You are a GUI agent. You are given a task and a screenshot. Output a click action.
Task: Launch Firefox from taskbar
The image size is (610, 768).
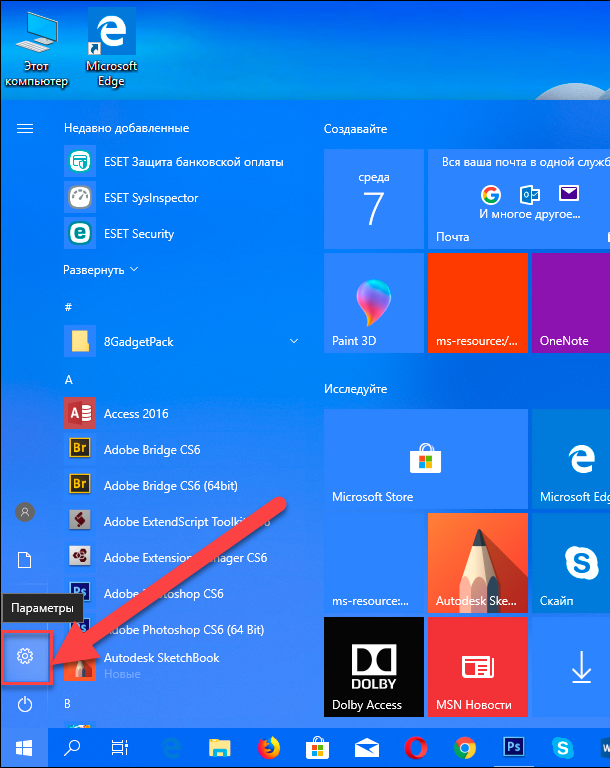click(268, 748)
